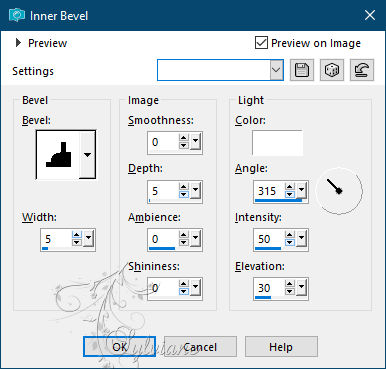Click the bevel profile shape thumbnail
Screen dimensions: 386x369
[58, 155]
